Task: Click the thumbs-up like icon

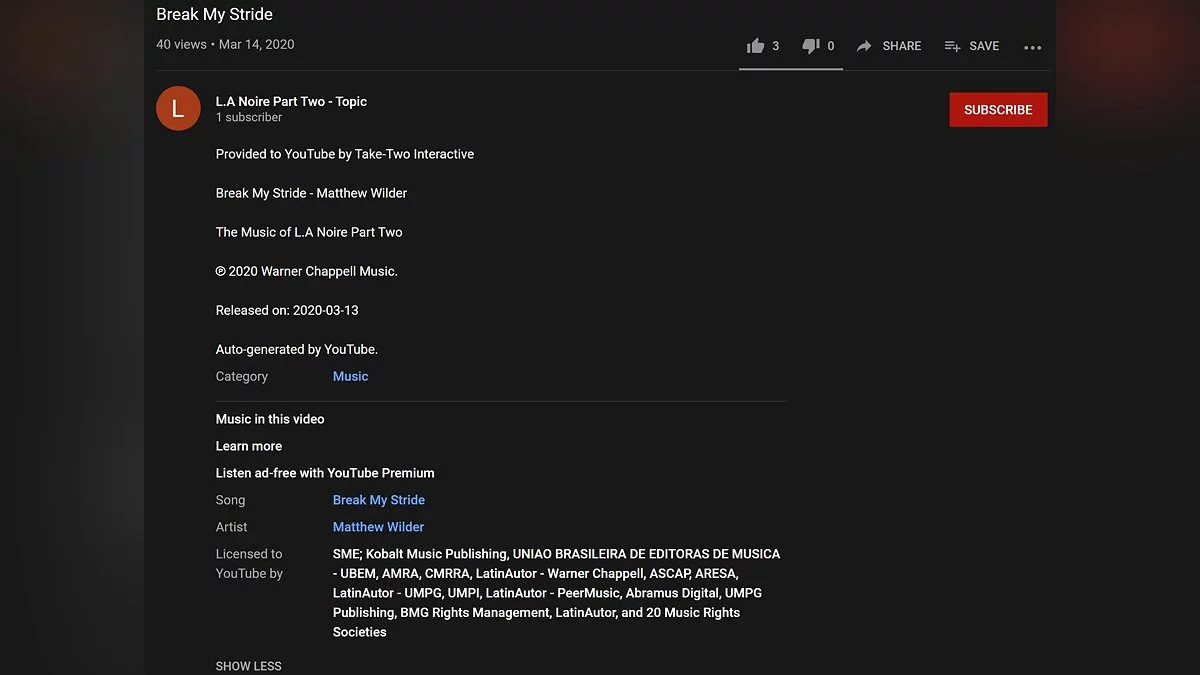Action: point(755,46)
